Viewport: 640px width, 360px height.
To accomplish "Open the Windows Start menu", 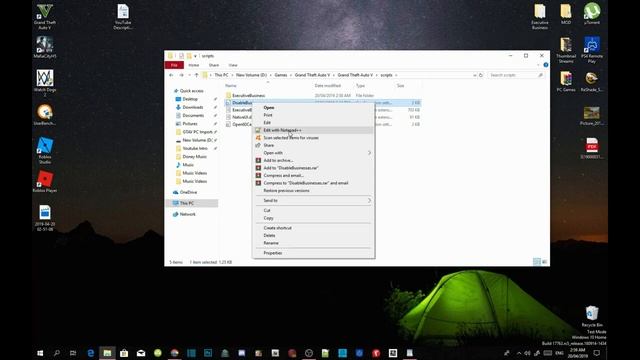I will [x=40, y=353].
